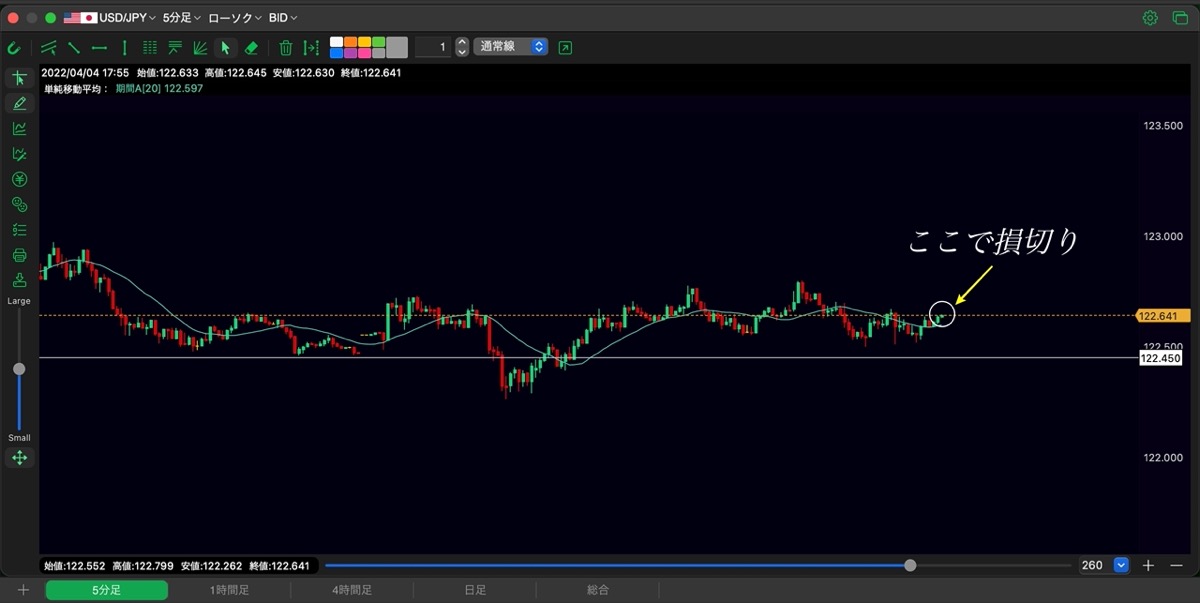1200x603 pixels.
Task: Click the four-way move arrows icon
Action: pos(19,457)
